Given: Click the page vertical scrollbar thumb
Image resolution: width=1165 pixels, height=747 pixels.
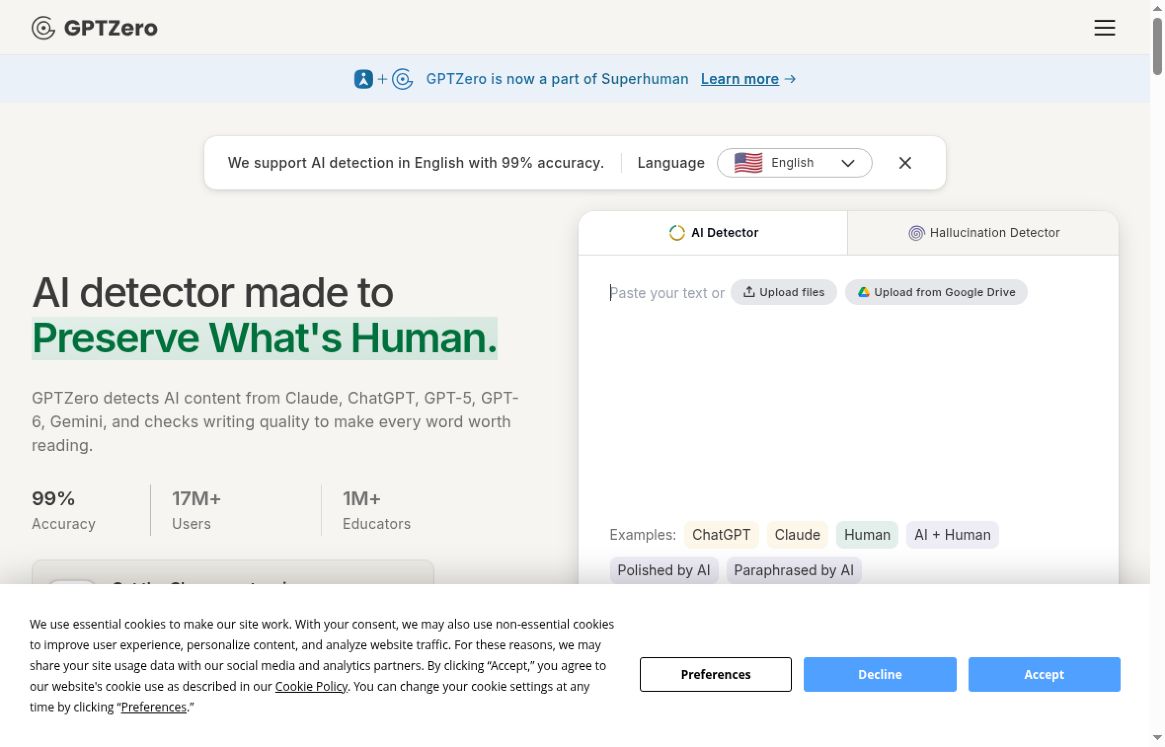Looking at the screenshot, I should (1157, 46).
